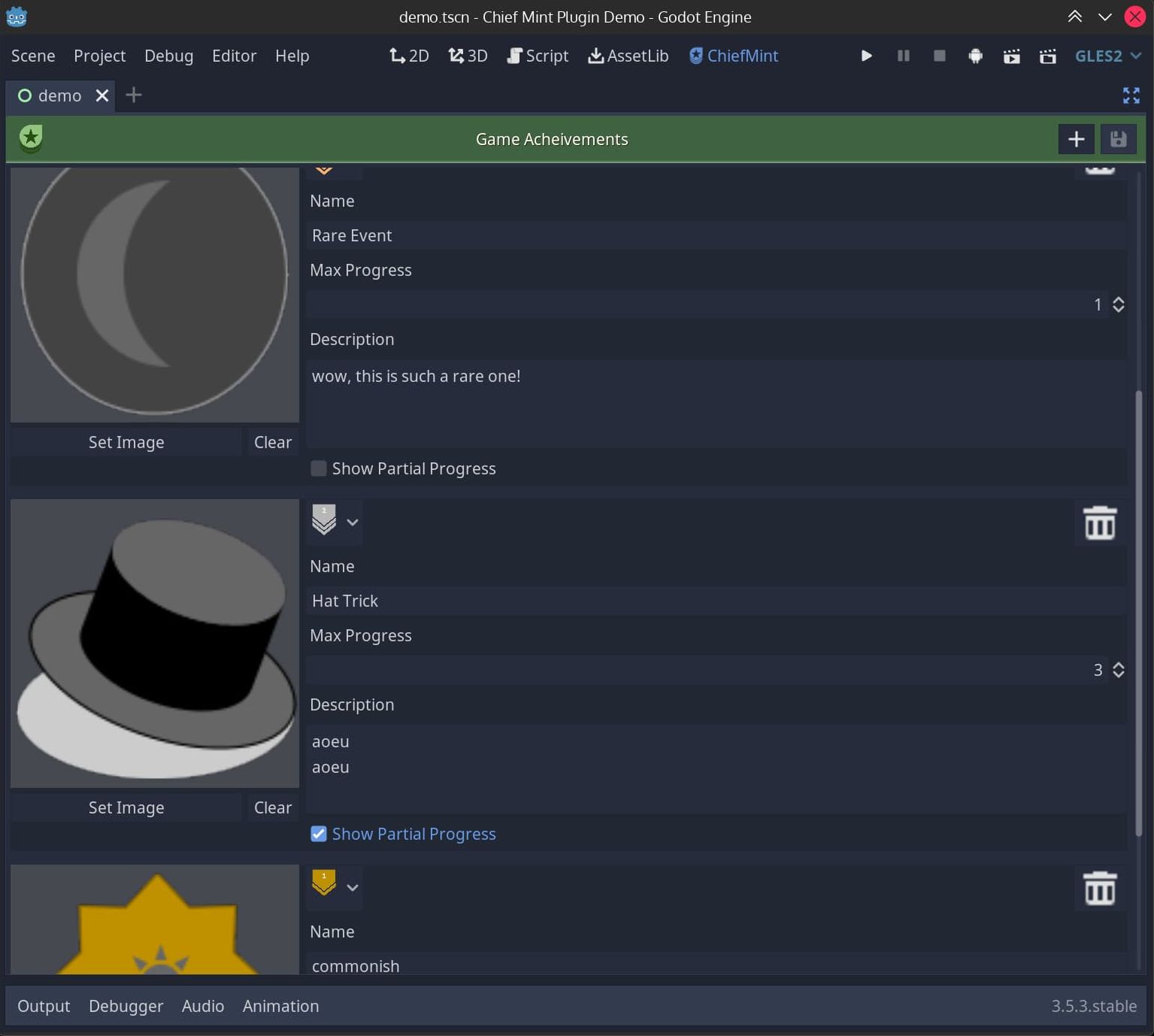
Task: Click the Rare Event name field
Action: [x=716, y=235]
